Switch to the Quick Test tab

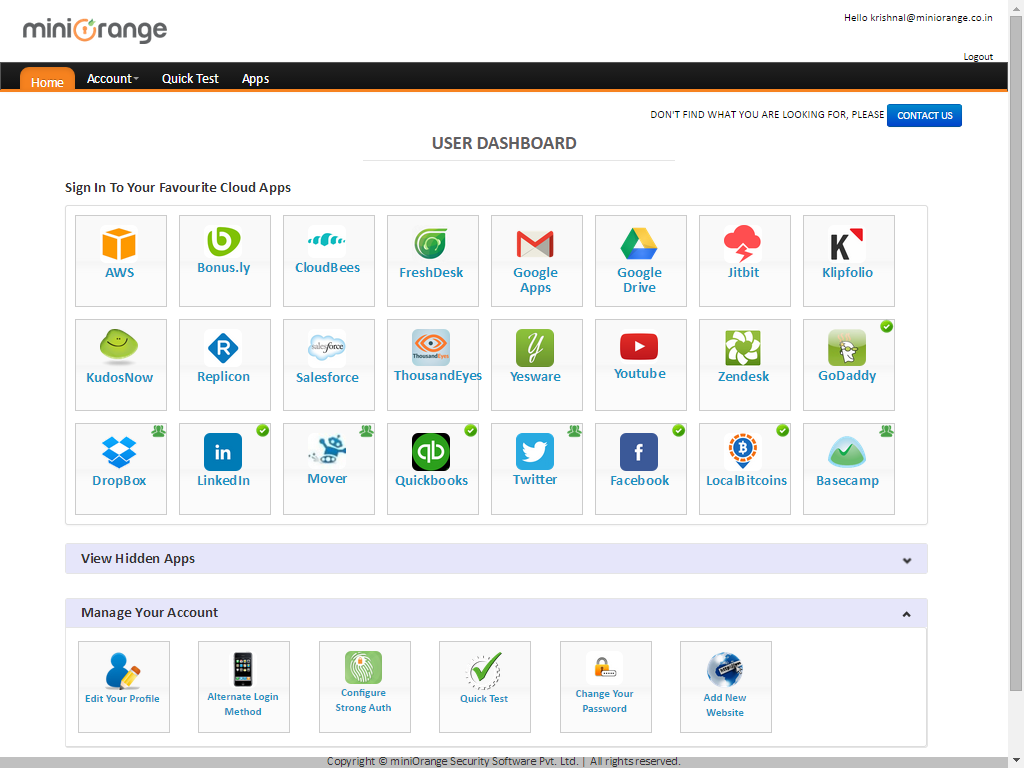pos(190,78)
